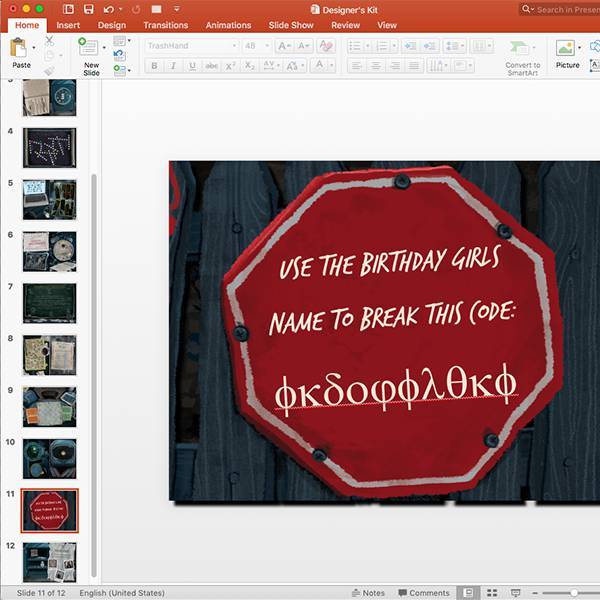The width and height of the screenshot is (600, 600).
Task: Click the Character Spacing icon
Action: coord(271,66)
